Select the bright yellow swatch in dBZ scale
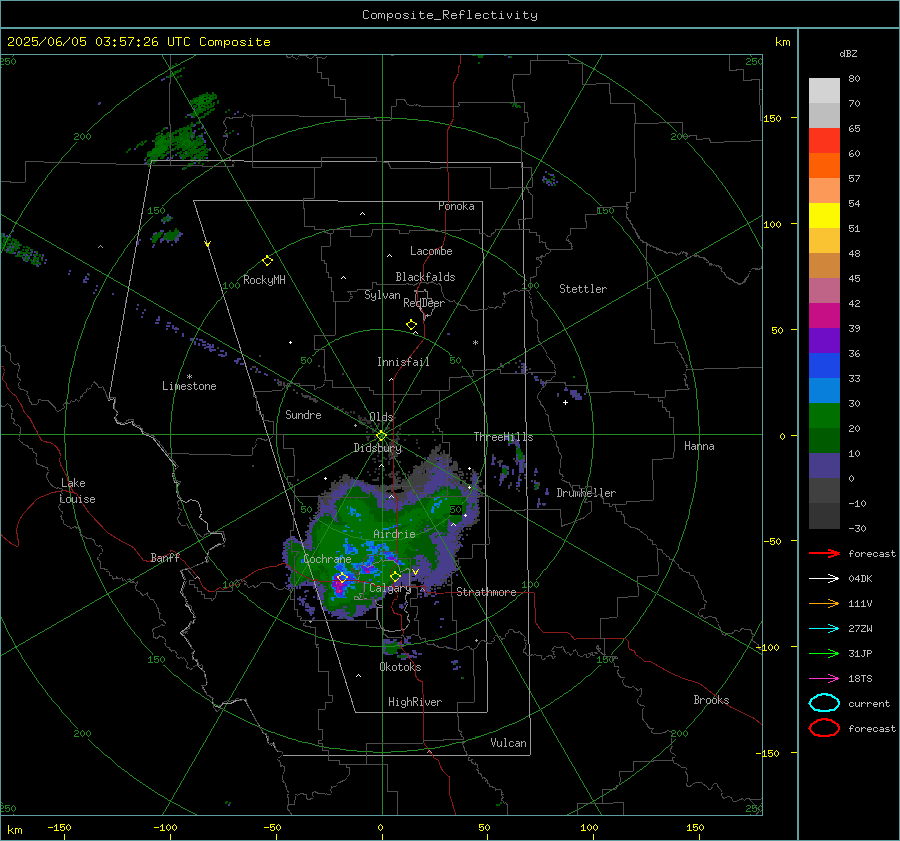The image size is (900, 841). pyautogui.click(x=824, y=216)
